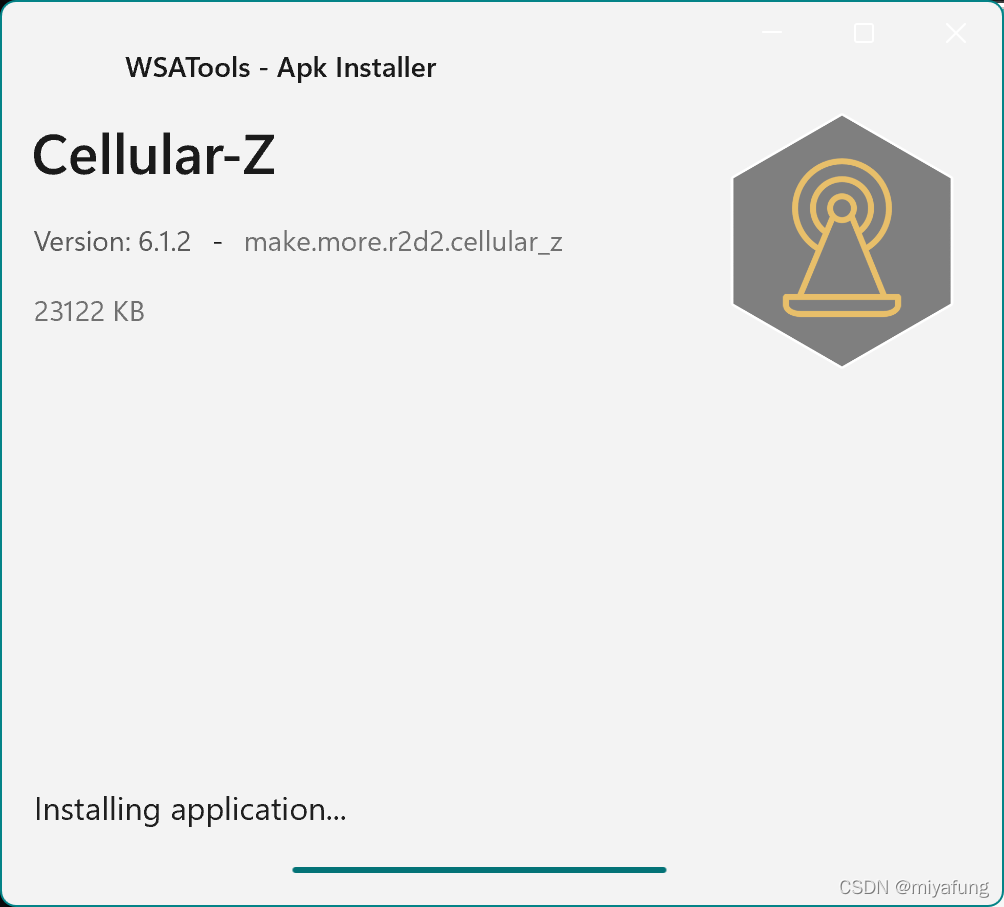This screenshot has height=907, width=1004.
Task: Click the "Apk Installer" title text
Action: 356,68
